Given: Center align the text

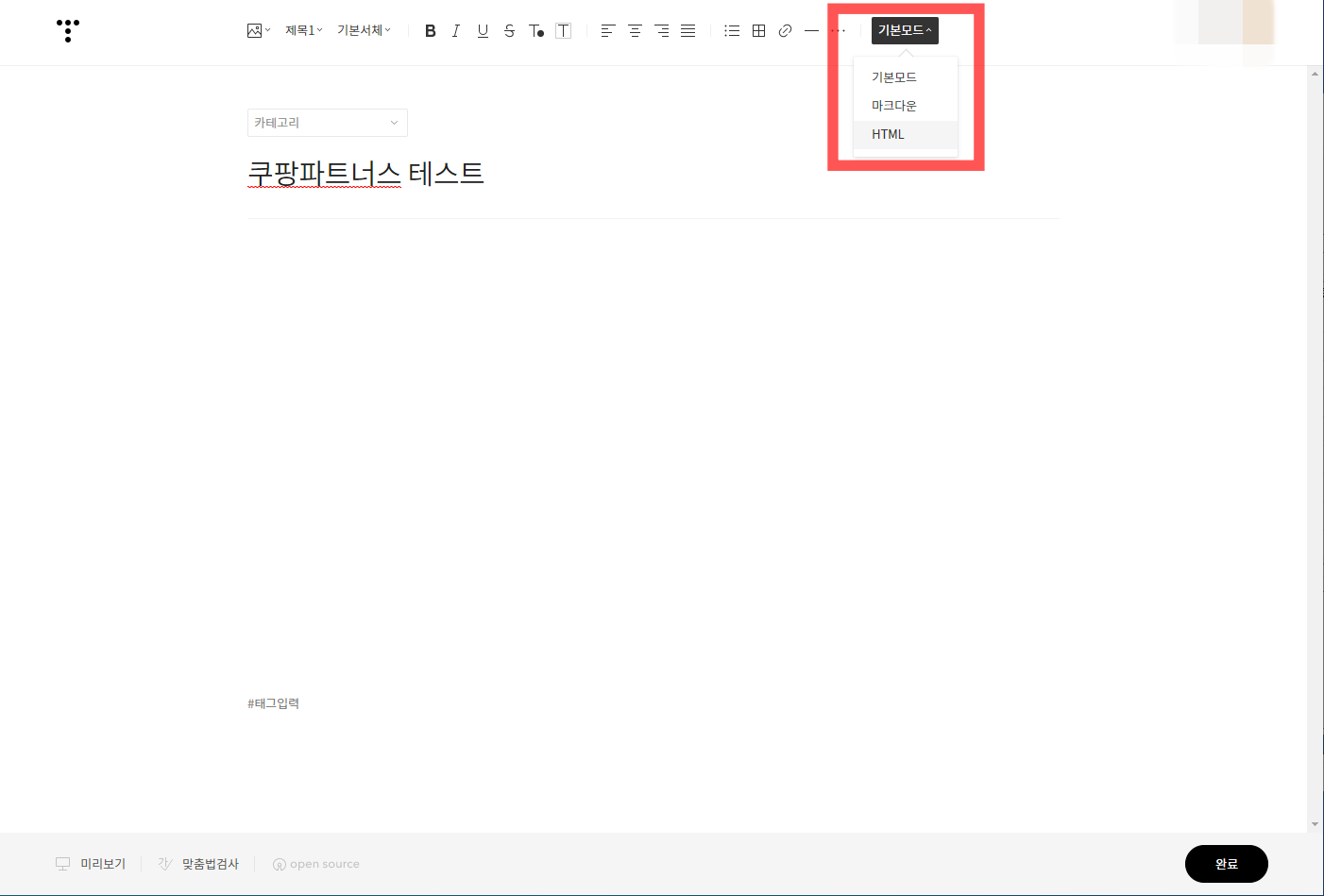Looking at the screenshot, I should (635, 30).
